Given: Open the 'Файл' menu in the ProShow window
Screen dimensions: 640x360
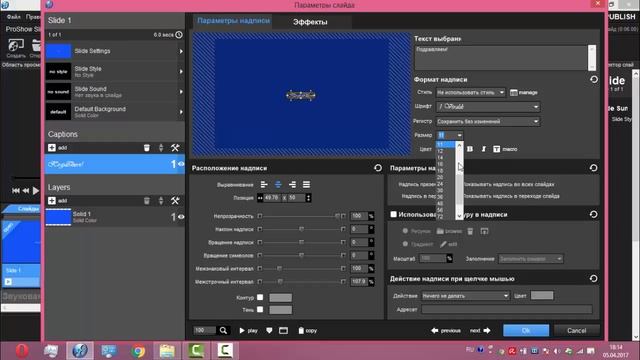Looking at the screenshot, I should point(13,17).
